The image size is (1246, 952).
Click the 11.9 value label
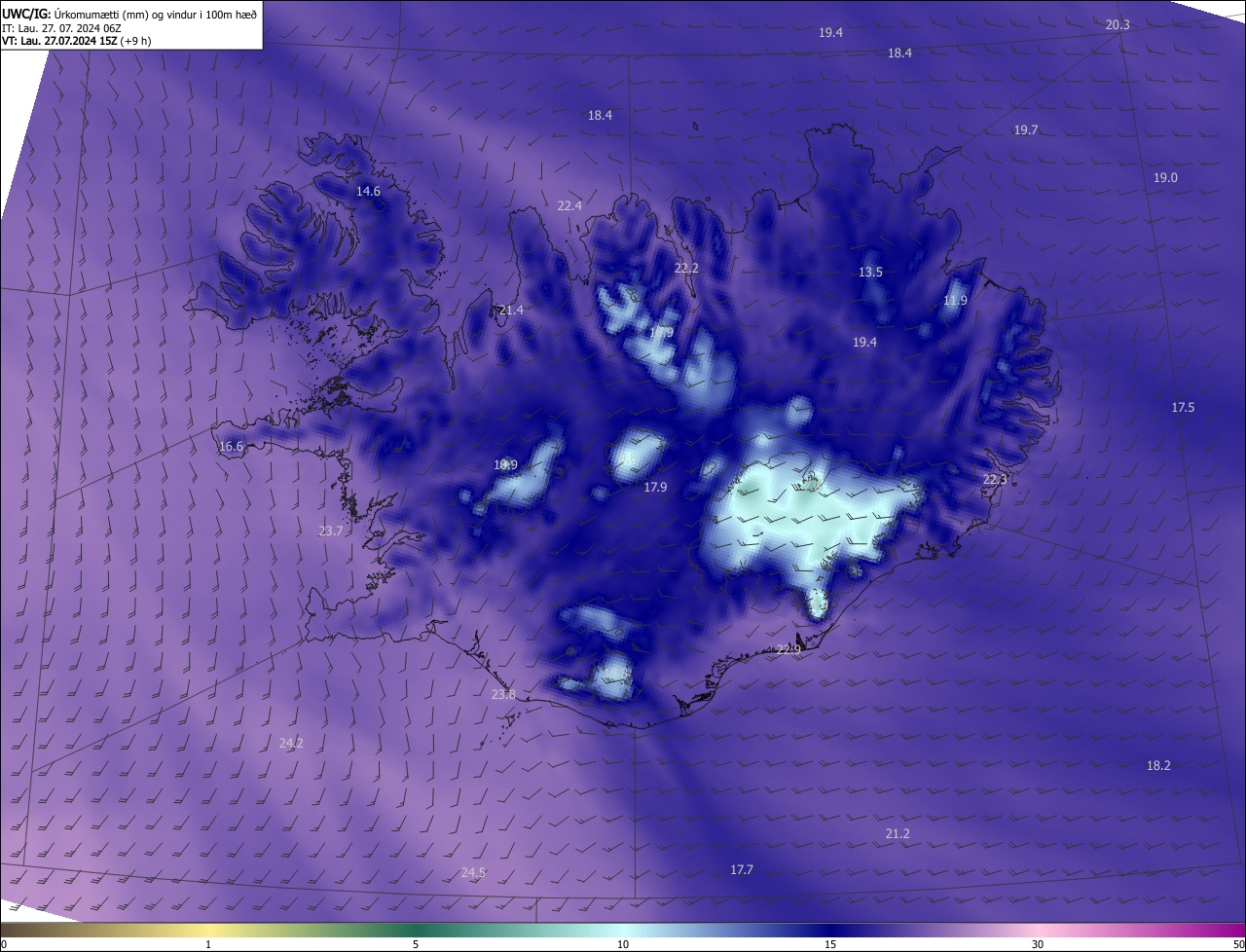click(955, 301)
